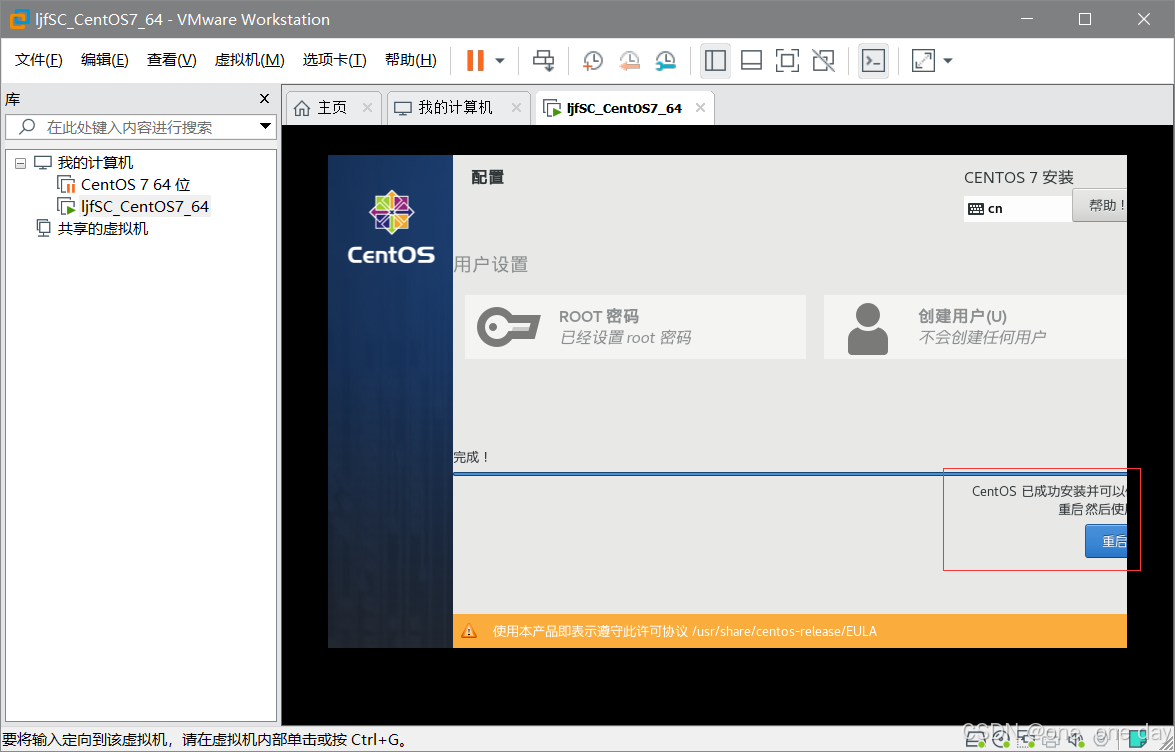Viewport: 1175px width, 752px height.
Task: Click the VMware Workstation title bar icon
Action: (18, 19)
